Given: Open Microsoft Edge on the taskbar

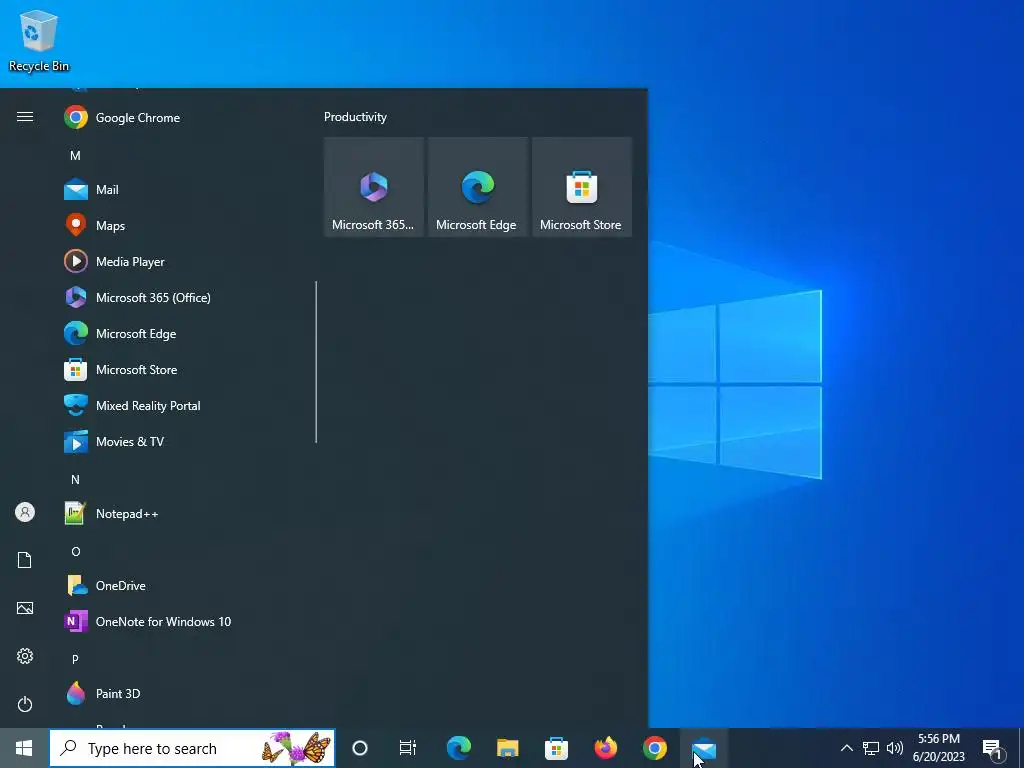Looking at the screenshot, I should [x=458, y=748].
